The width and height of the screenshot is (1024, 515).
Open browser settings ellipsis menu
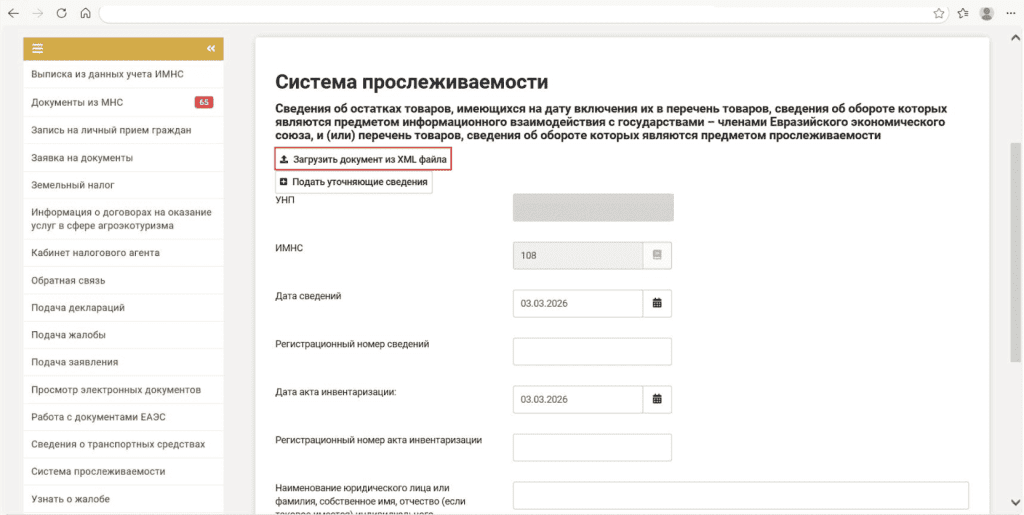pos(1010,13)
